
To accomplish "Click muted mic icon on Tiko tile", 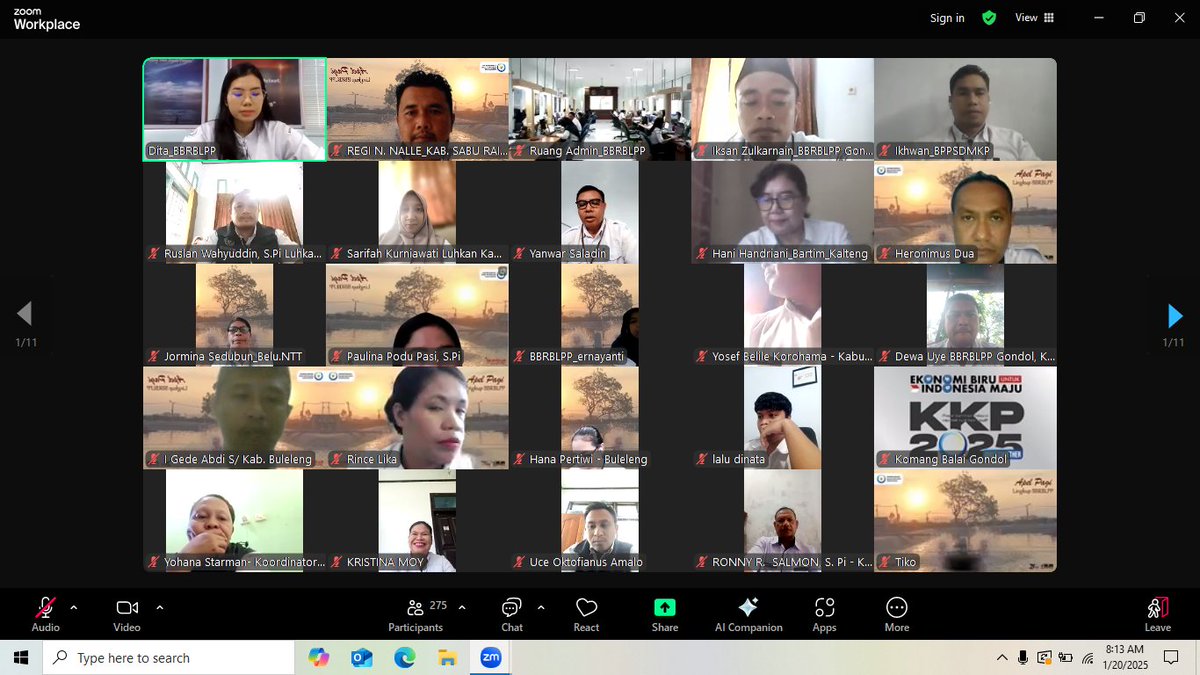I will (886, 562).
